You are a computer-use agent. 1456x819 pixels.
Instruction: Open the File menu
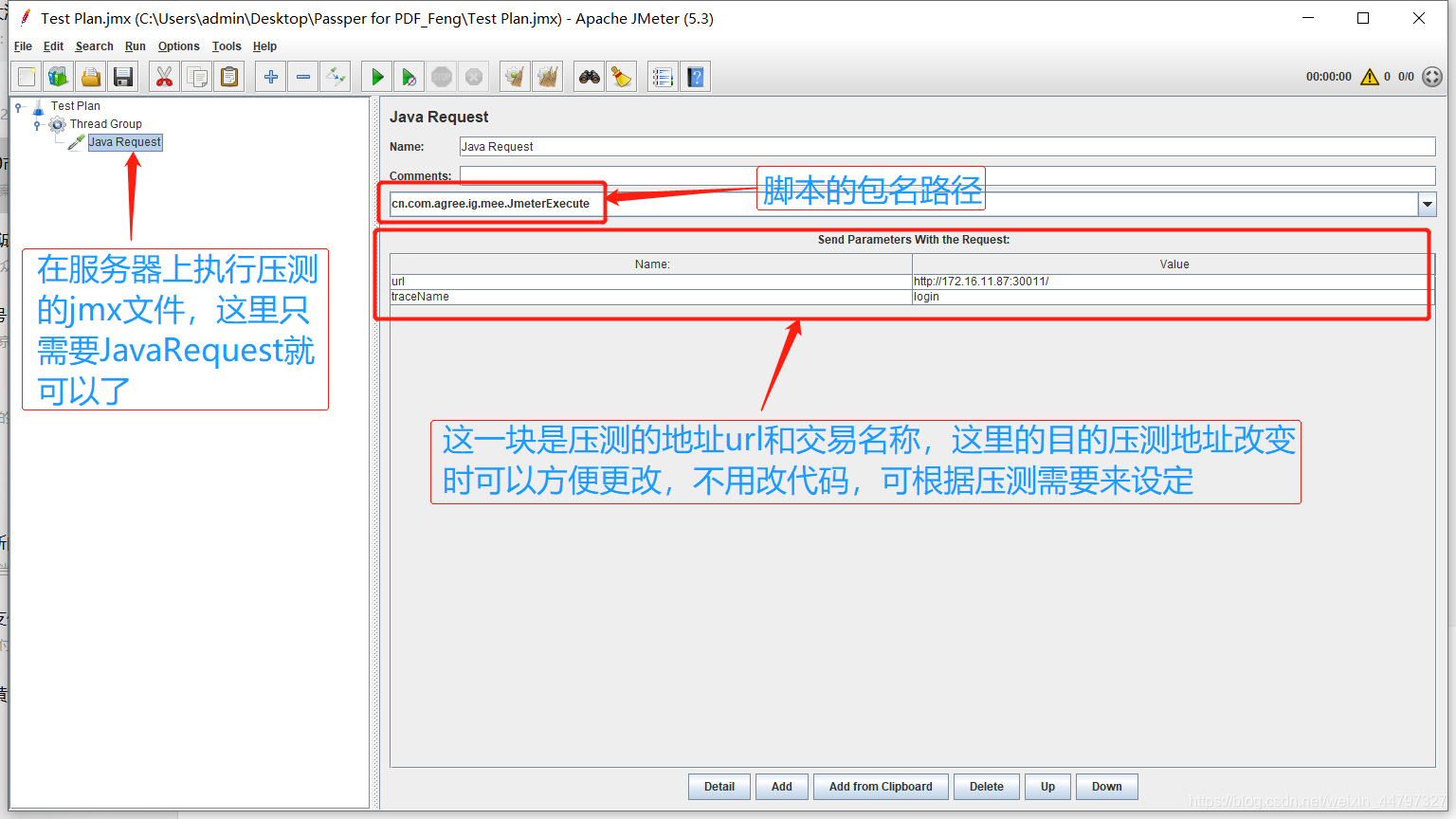(x=23, y=46)
